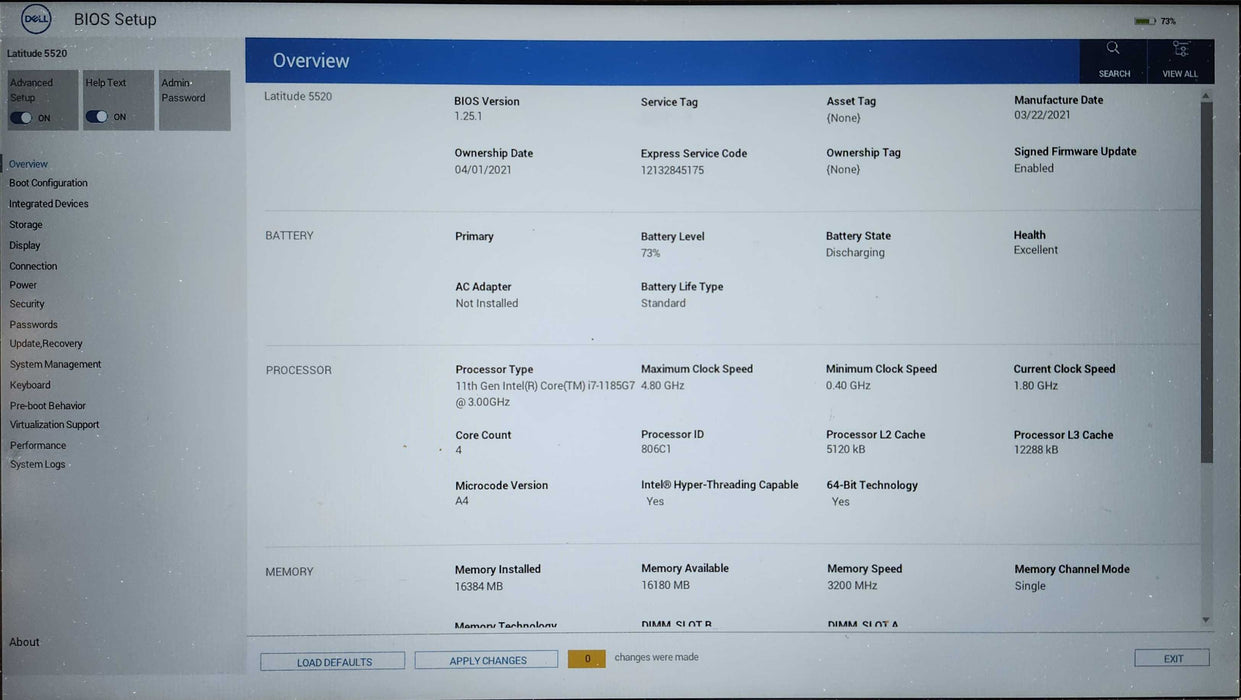Open Update,Recovery section
This screenshot has height=700, width=1241.
coord(46,344)
